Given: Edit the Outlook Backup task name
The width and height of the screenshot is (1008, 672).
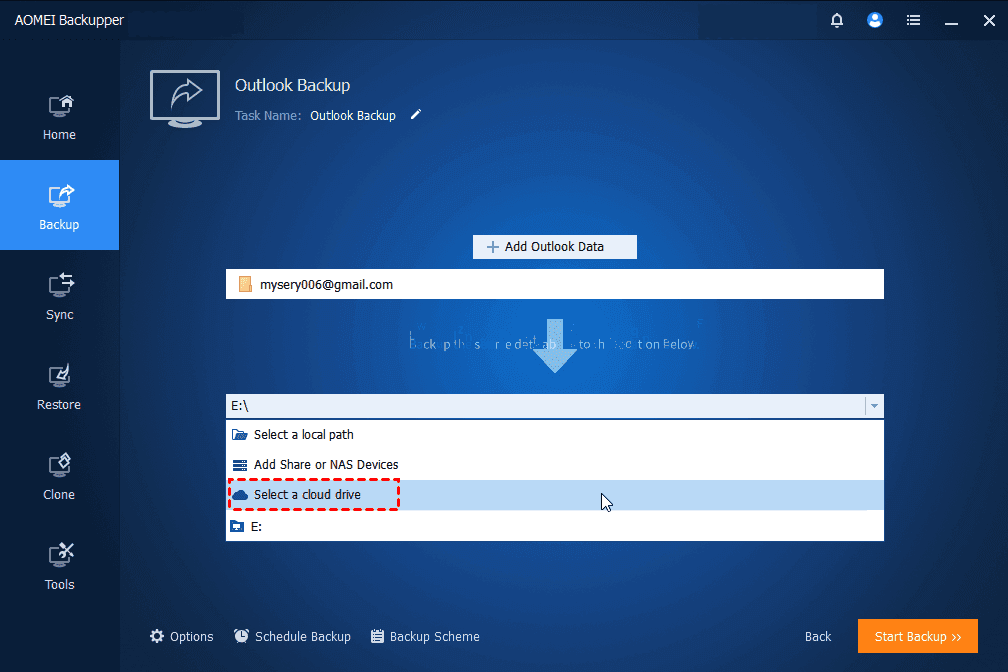Looking at the screenshot, I should point(415,115).
